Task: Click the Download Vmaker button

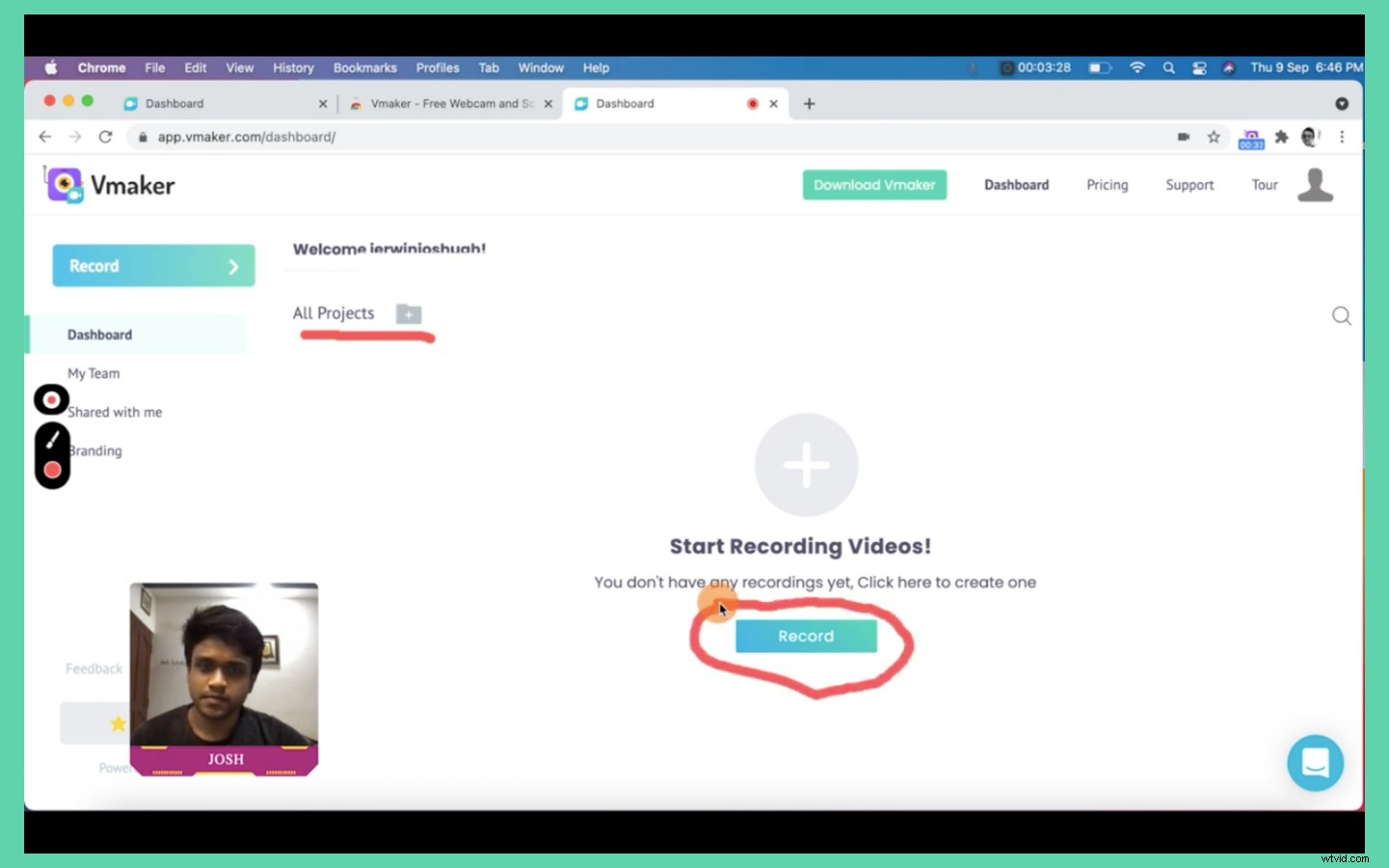Action: [x=874, y=184]
